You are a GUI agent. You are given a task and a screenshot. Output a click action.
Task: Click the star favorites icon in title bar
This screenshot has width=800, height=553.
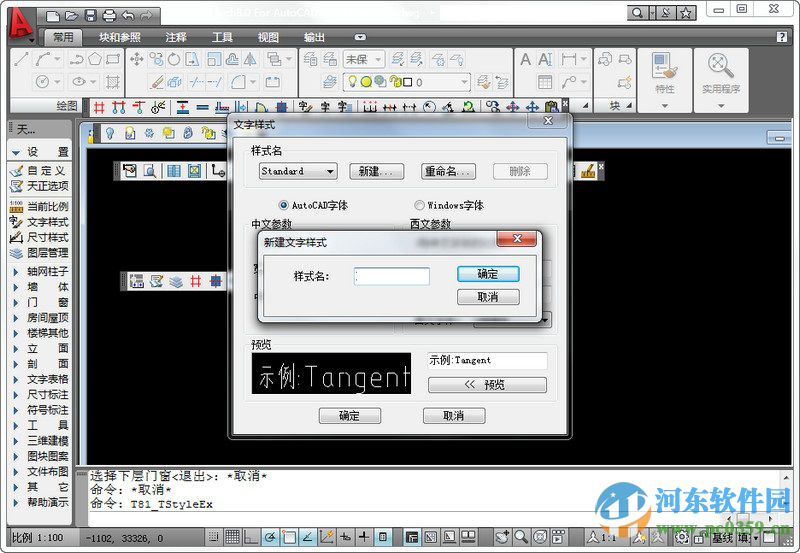click(686, 13)
